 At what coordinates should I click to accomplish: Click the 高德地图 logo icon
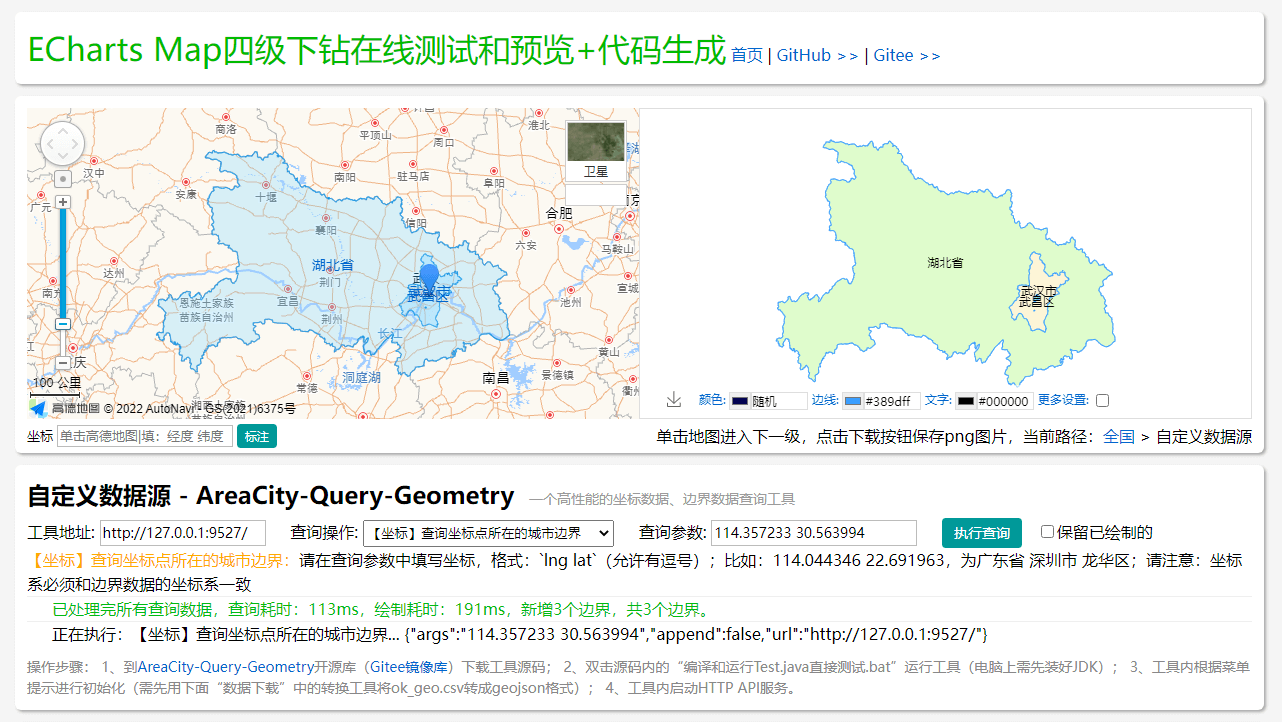[38, 408]
